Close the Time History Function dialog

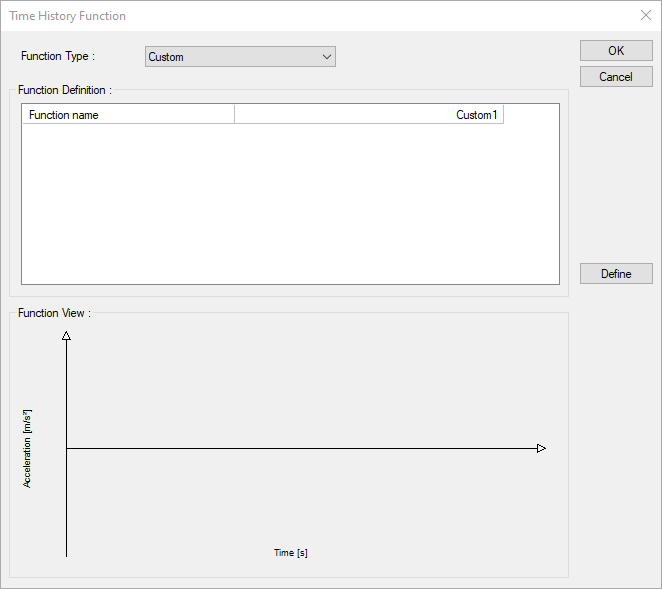click(646, 16)
